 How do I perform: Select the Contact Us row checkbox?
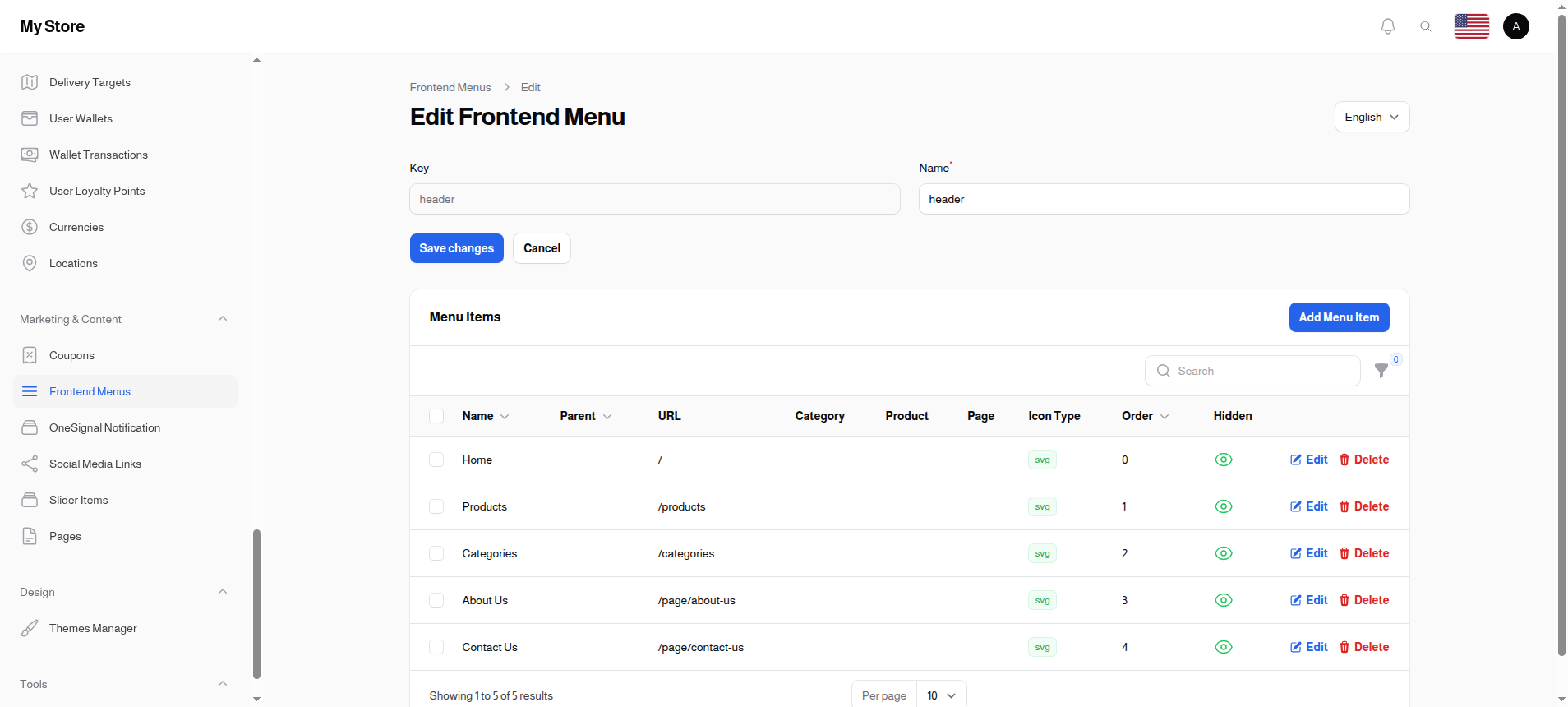(x=436, y=647)
